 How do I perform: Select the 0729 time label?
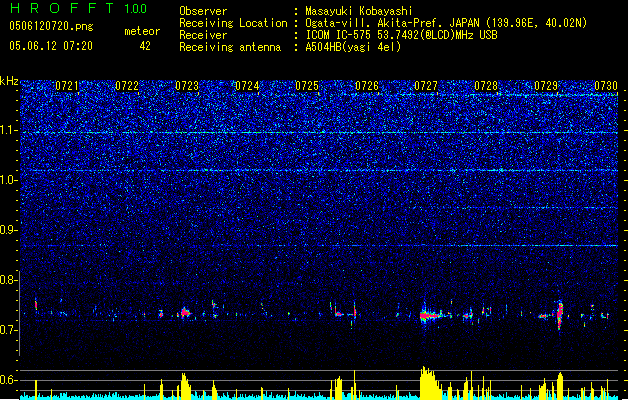tap(546, 86)
